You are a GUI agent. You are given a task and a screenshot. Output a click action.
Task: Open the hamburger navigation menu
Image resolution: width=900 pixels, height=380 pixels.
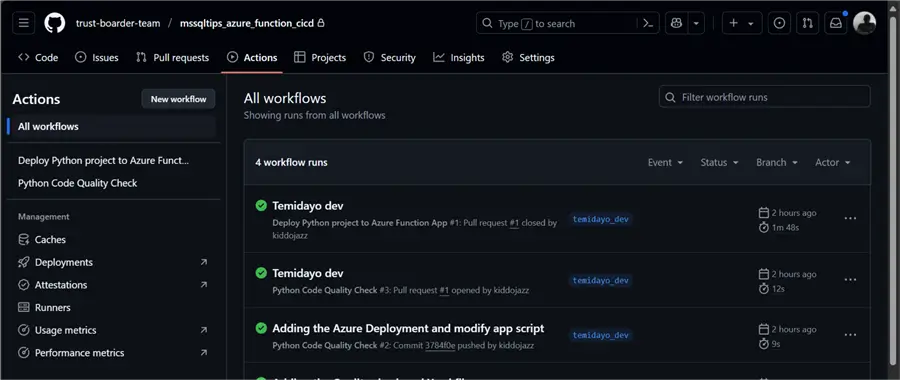[x=24, y=24]
